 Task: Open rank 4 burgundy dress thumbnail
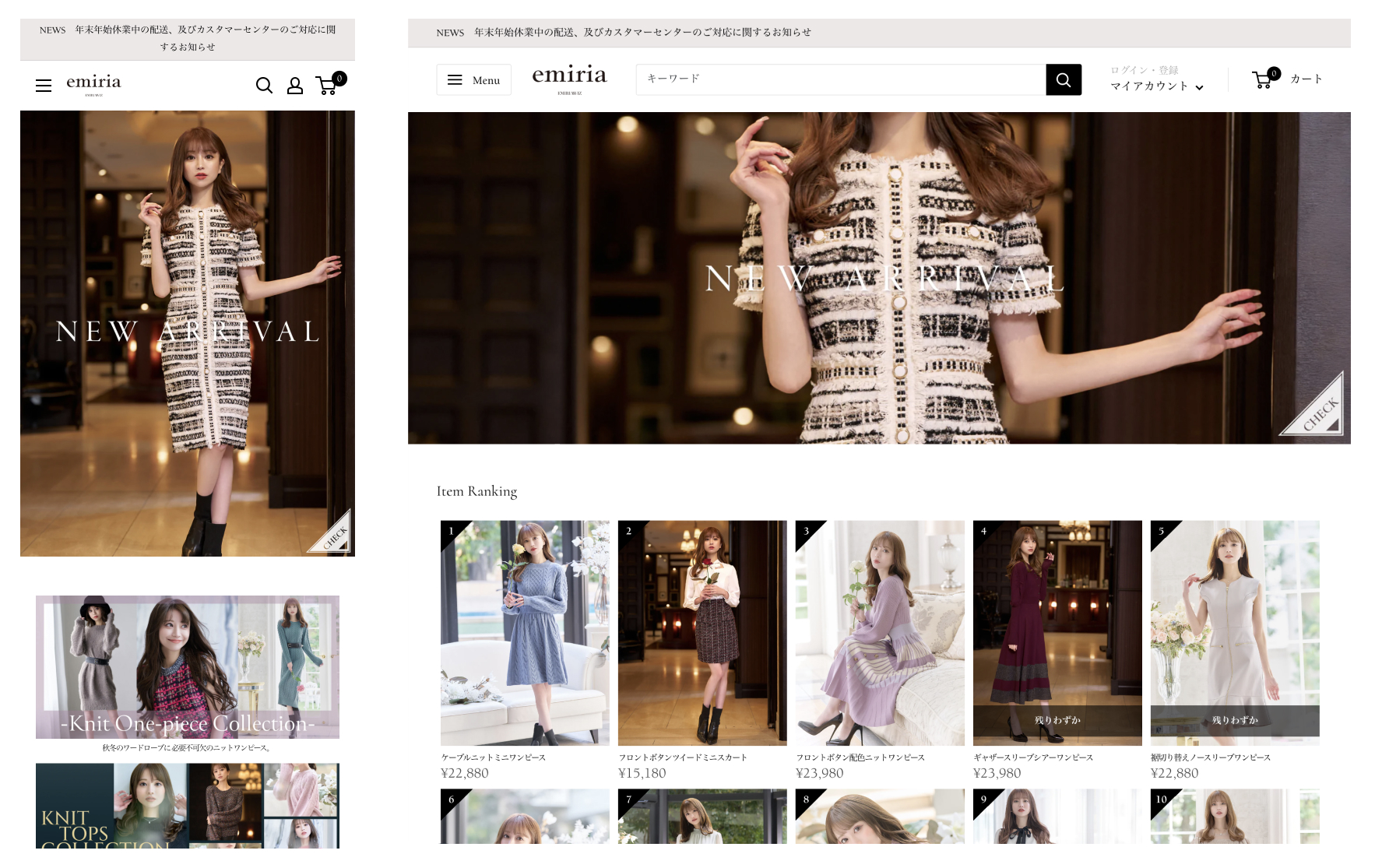click(x=1057, y=623)
